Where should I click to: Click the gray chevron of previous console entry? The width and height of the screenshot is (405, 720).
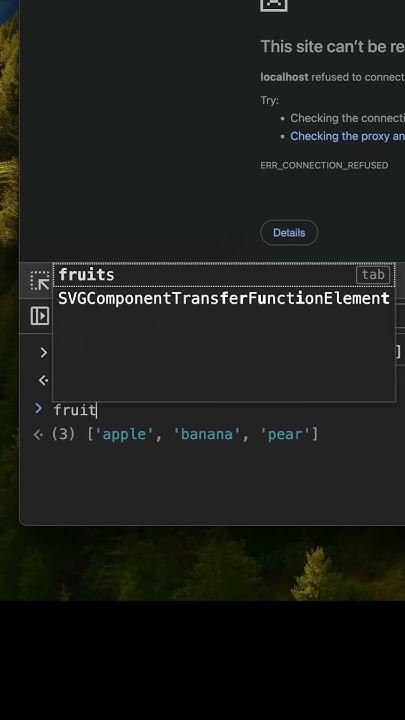point(44,353)
